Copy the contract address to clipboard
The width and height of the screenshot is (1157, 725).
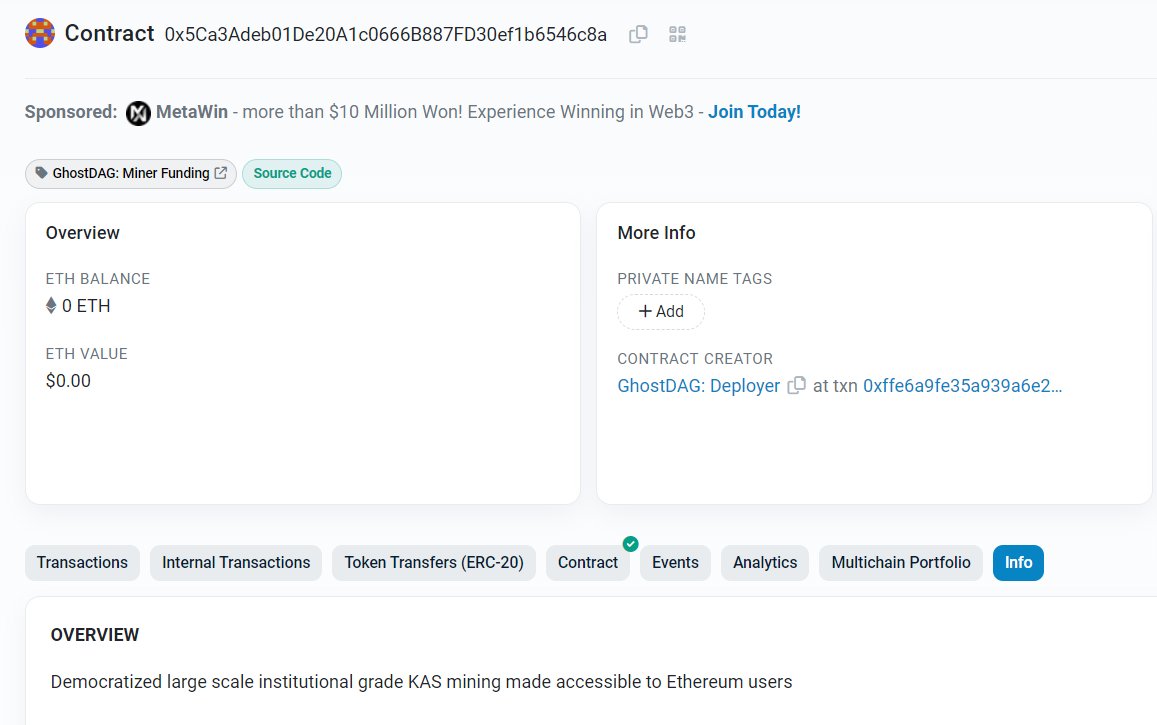[638, 35]
